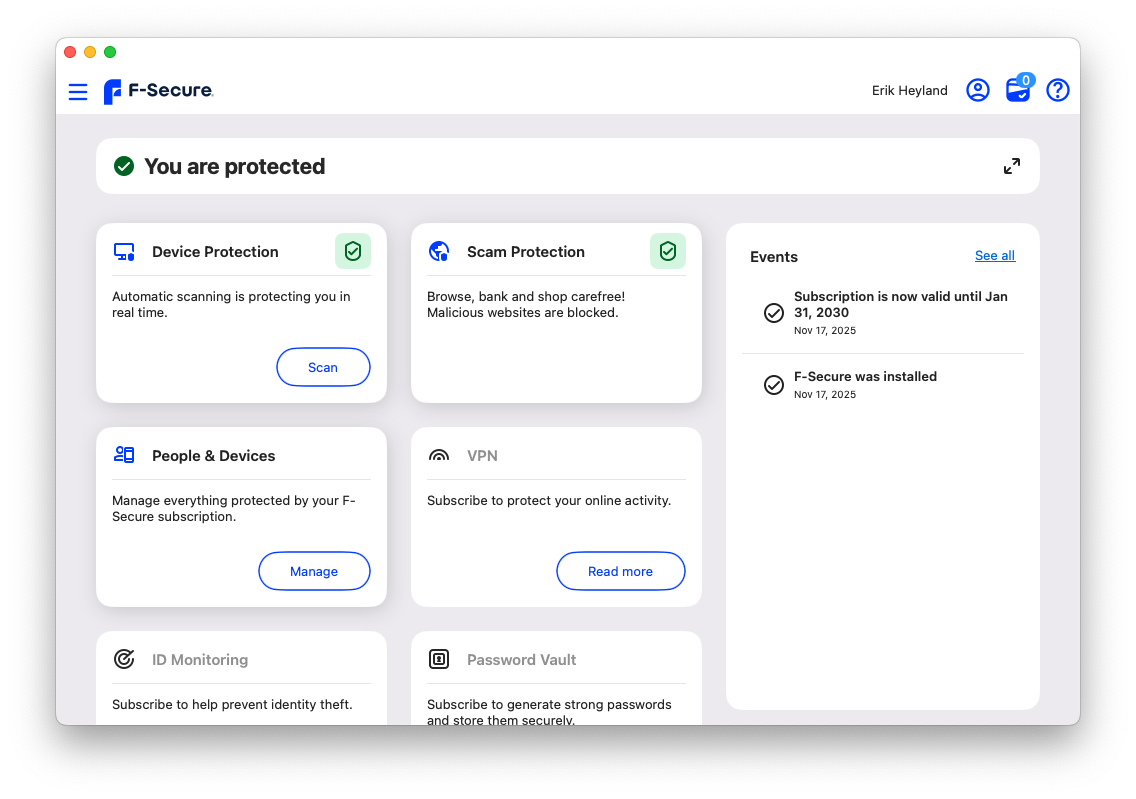Open the user account profile icon

977,90
